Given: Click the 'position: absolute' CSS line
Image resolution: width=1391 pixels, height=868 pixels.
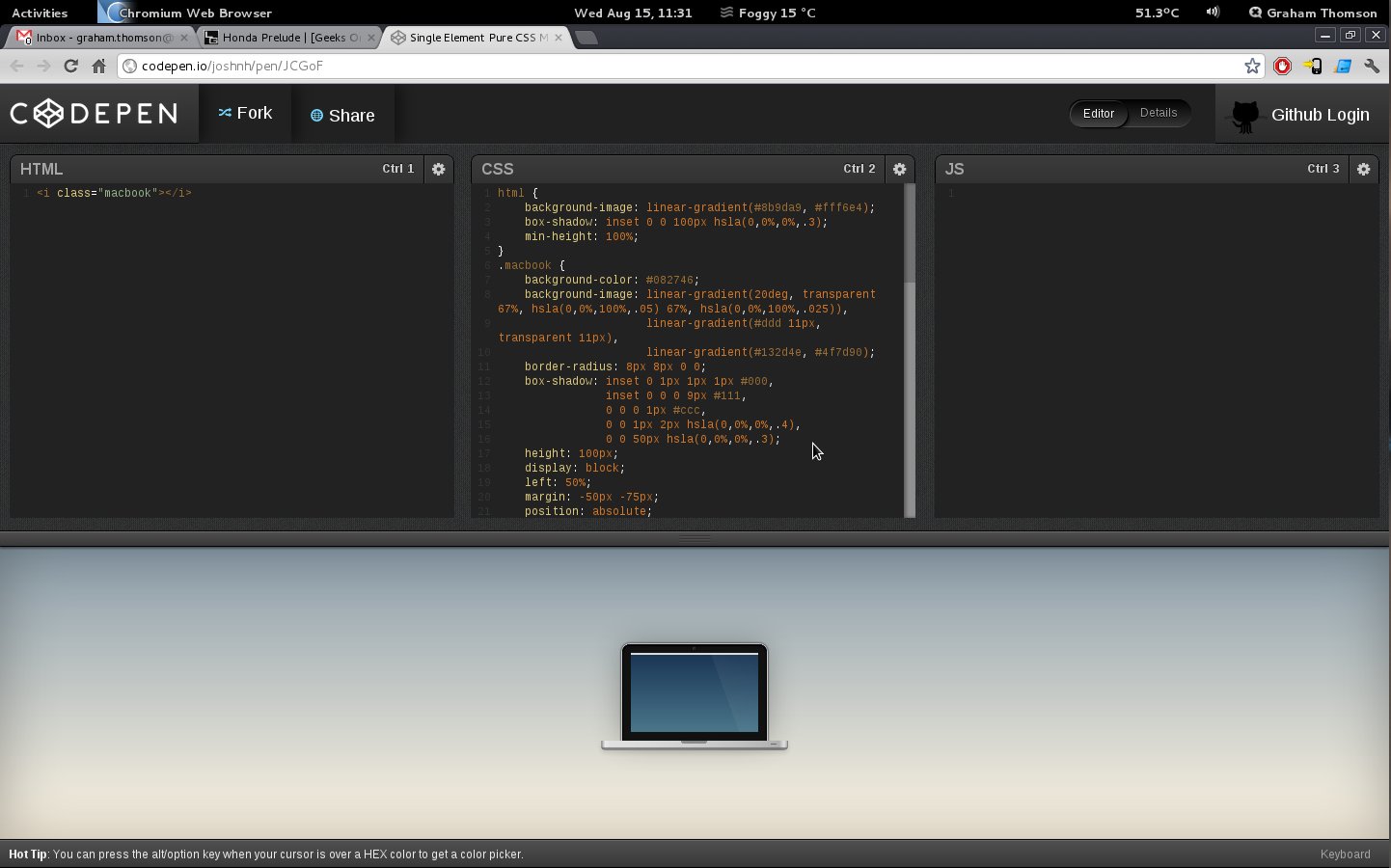Looking at the screenshot, I should [588, 511].
